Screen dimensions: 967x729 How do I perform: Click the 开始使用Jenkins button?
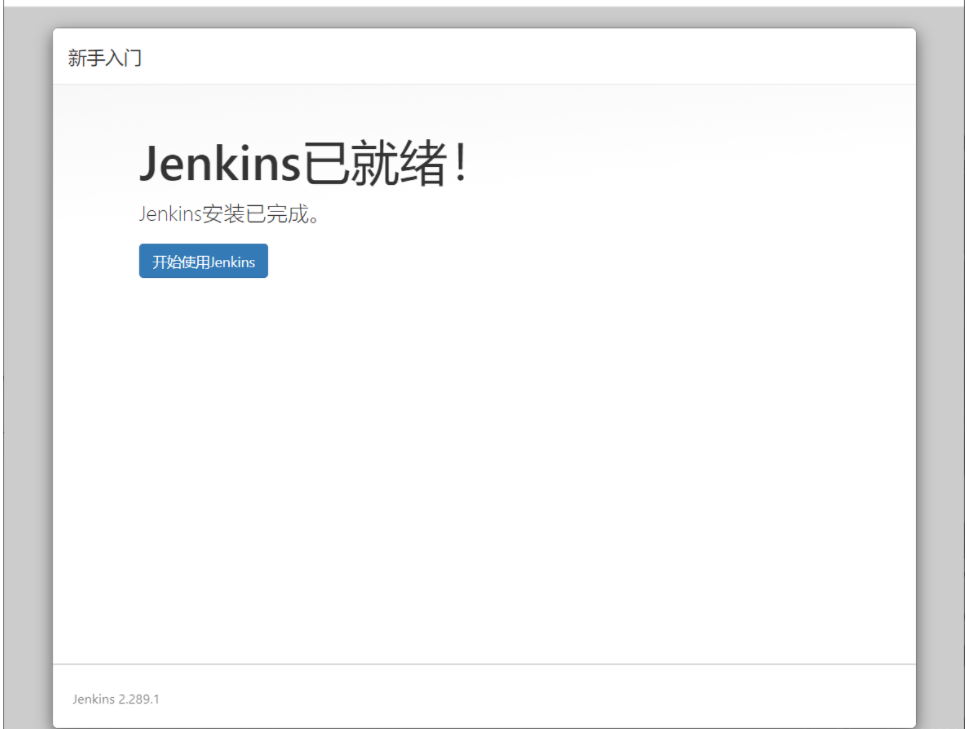click(203, 261)
